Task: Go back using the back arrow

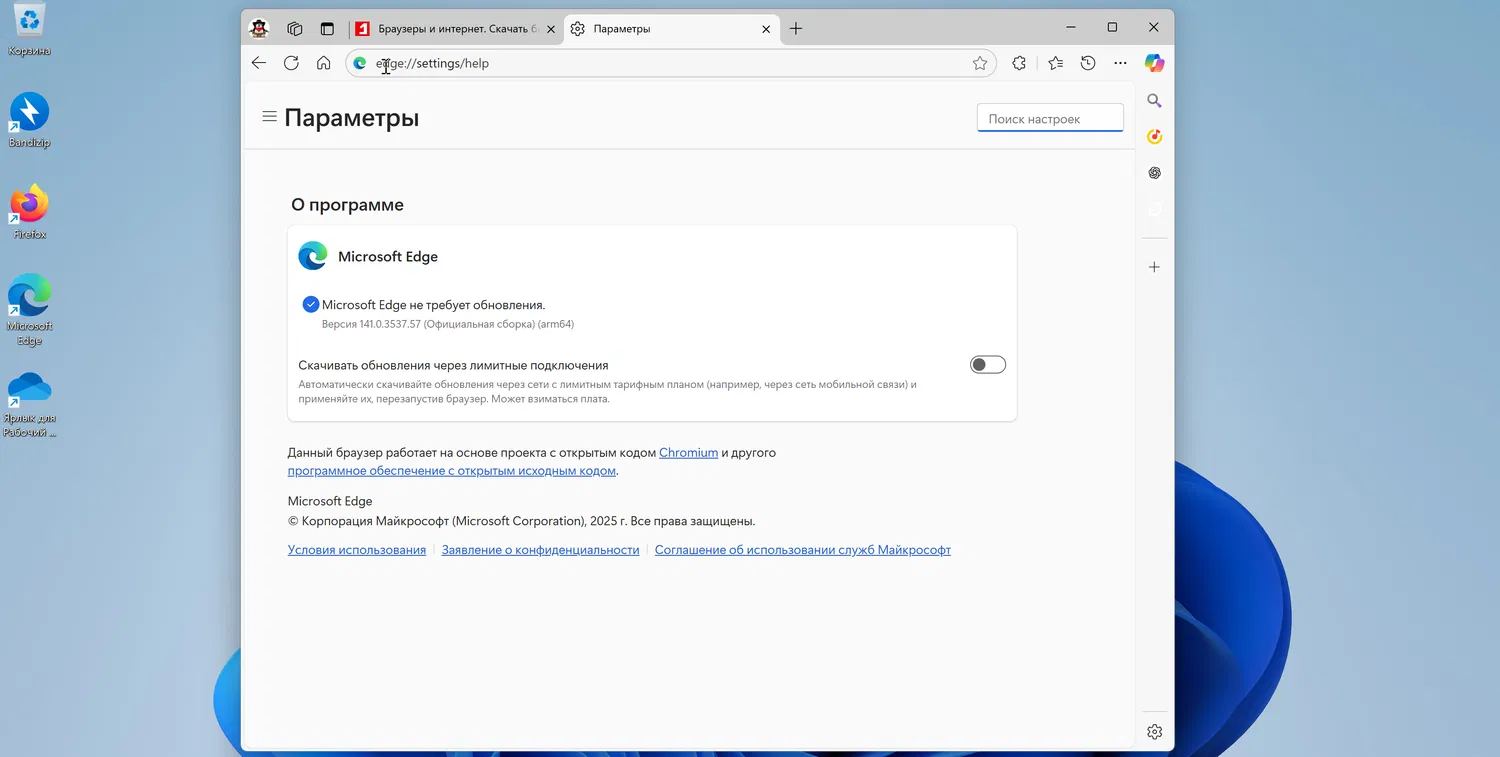Action: (259, 63)
